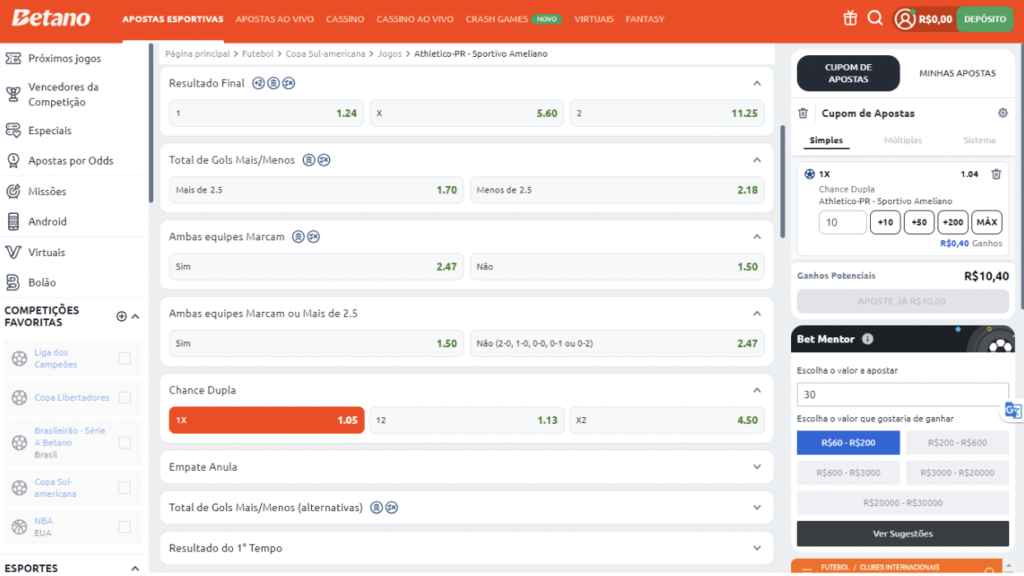1024x576 pixels.
Task: Expand Resultado do 1° Tempo market
Action: (757, 548)
